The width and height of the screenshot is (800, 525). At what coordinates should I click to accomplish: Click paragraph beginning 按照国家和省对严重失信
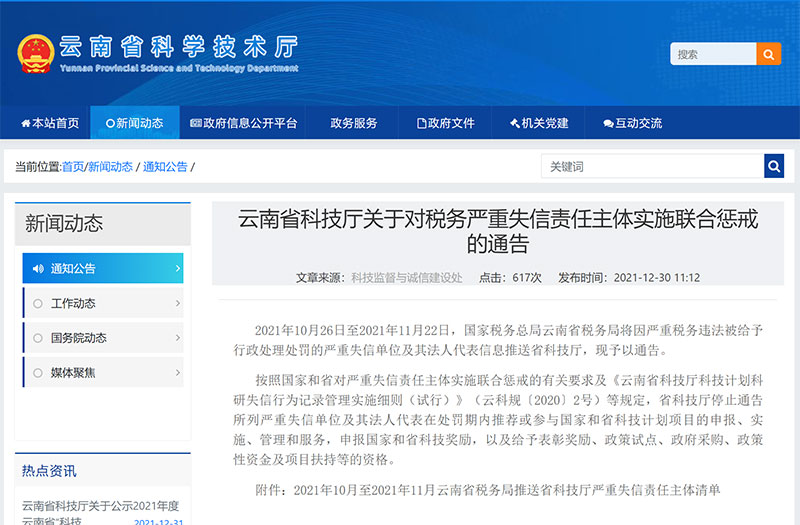pyautogui.click(x=498, y=420)
